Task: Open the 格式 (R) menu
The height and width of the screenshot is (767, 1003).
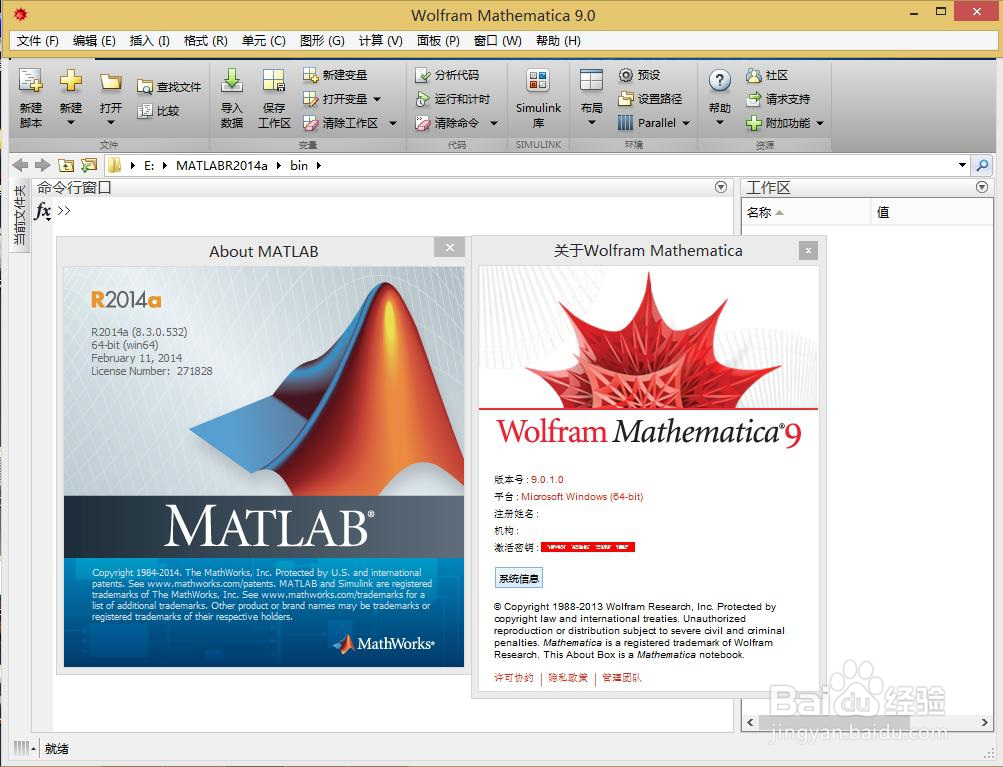Action: click(x=205, y=41)
